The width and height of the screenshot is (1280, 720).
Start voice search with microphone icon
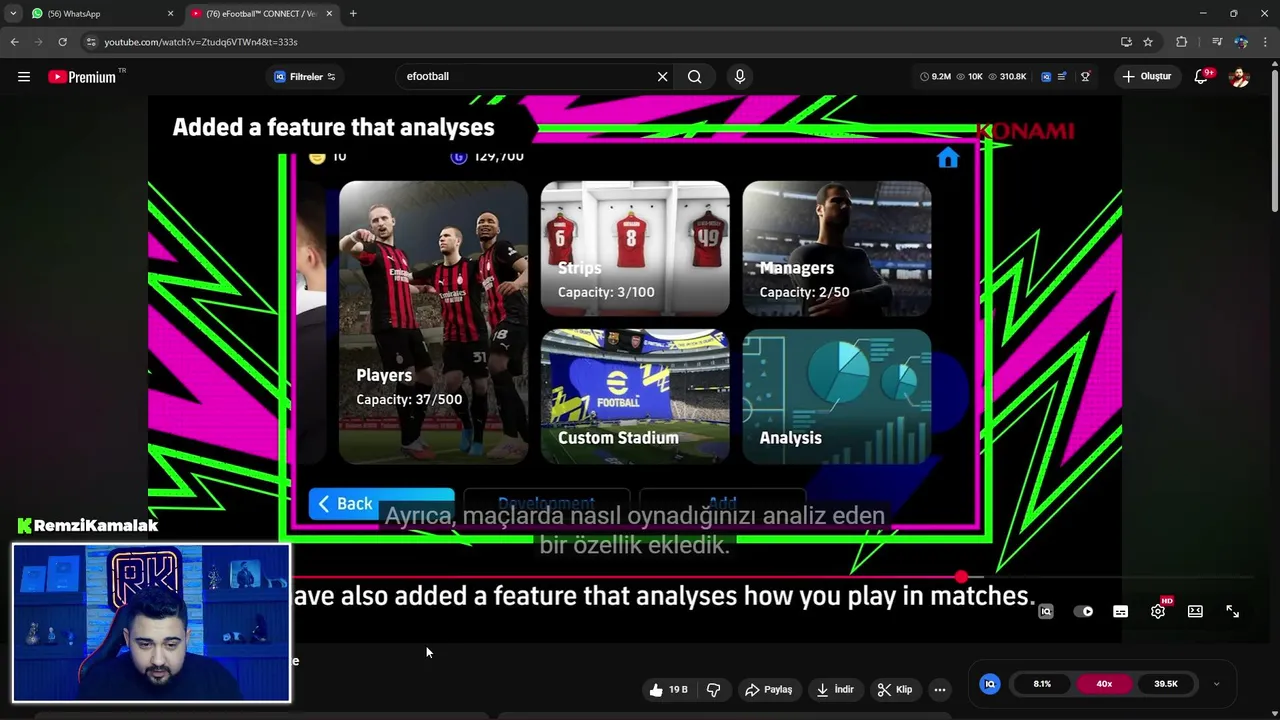pos(740,77)
